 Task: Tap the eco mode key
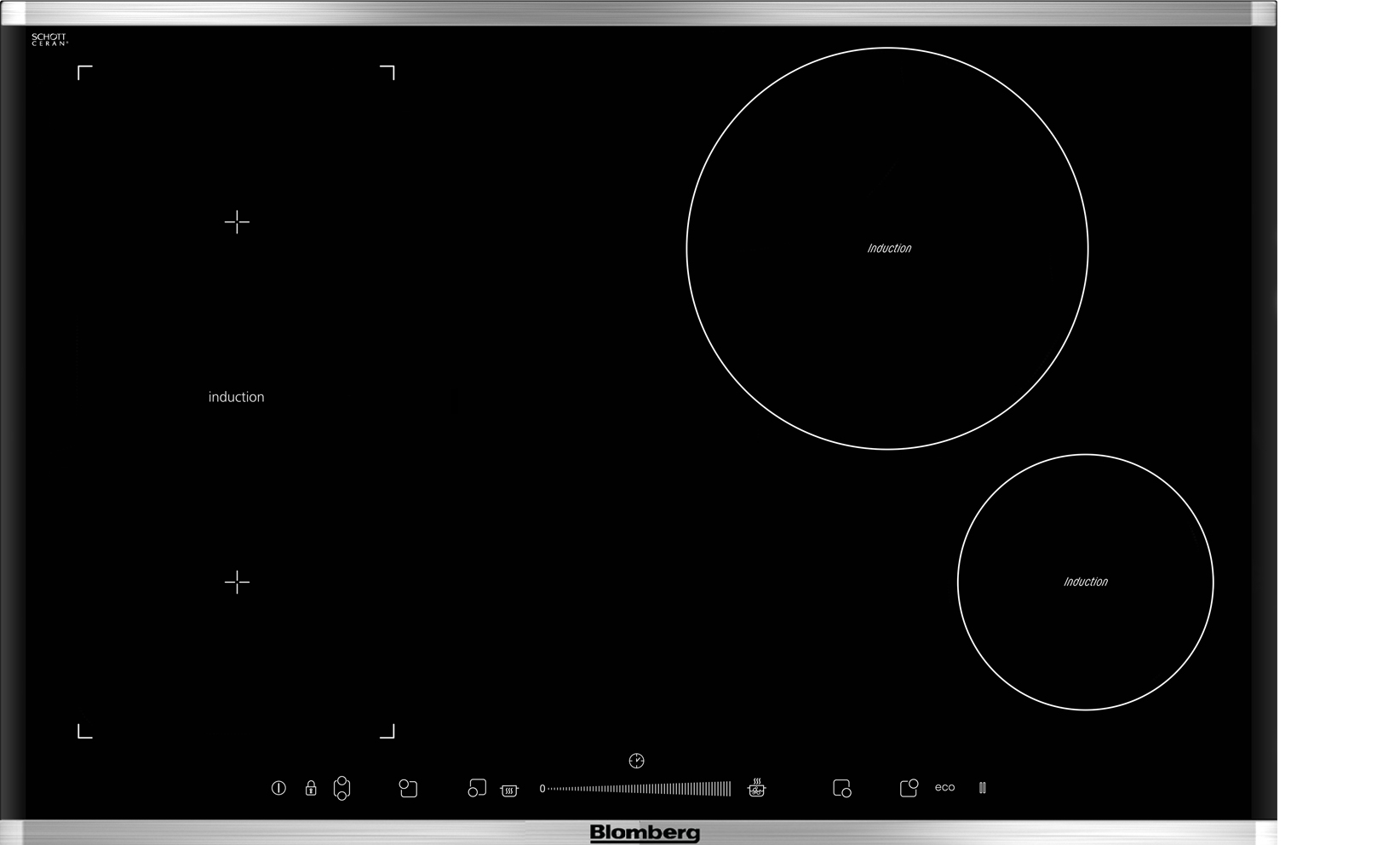pyautogui.click(x=944, y=788)
